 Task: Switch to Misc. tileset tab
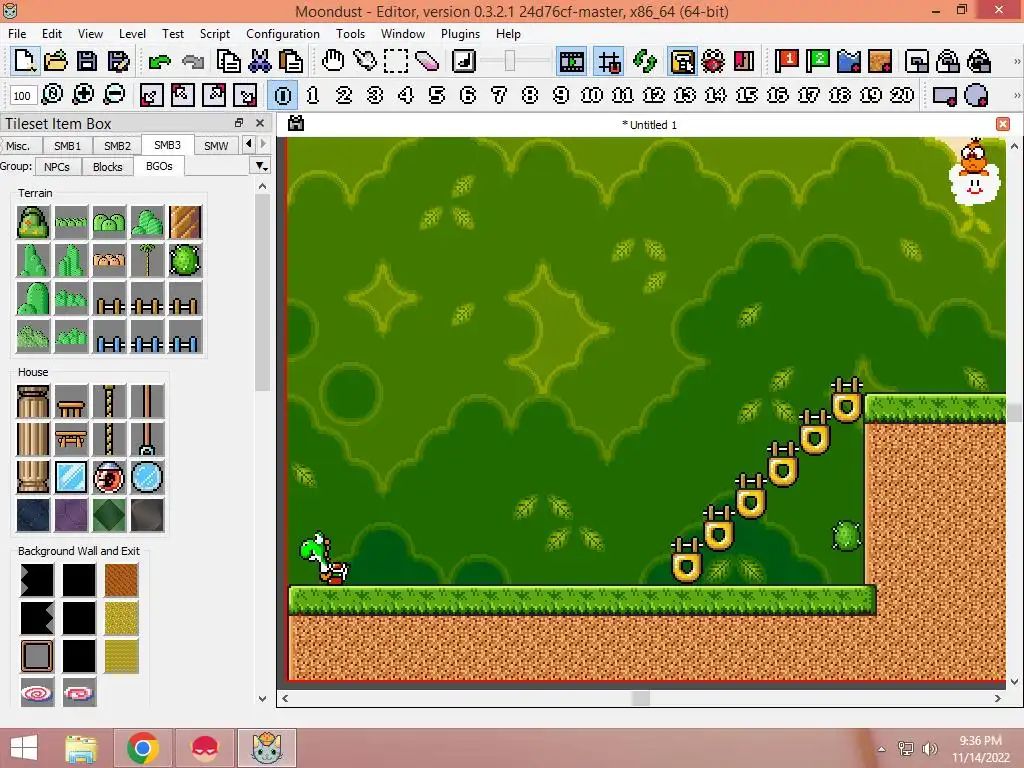tap(18, 146)
